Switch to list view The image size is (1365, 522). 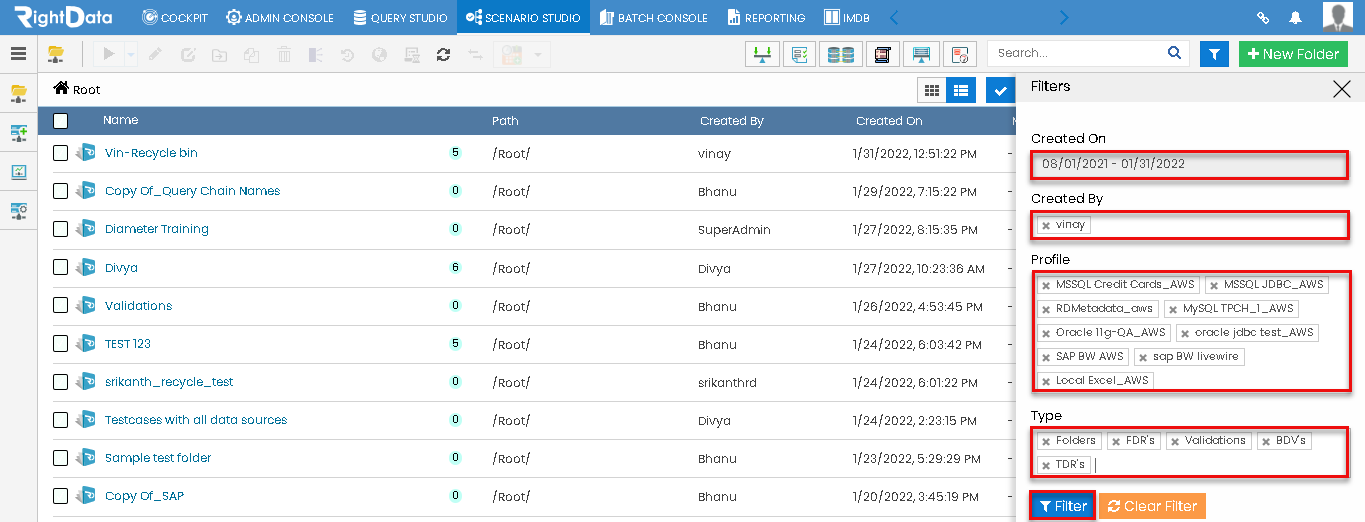pos(961,90)
